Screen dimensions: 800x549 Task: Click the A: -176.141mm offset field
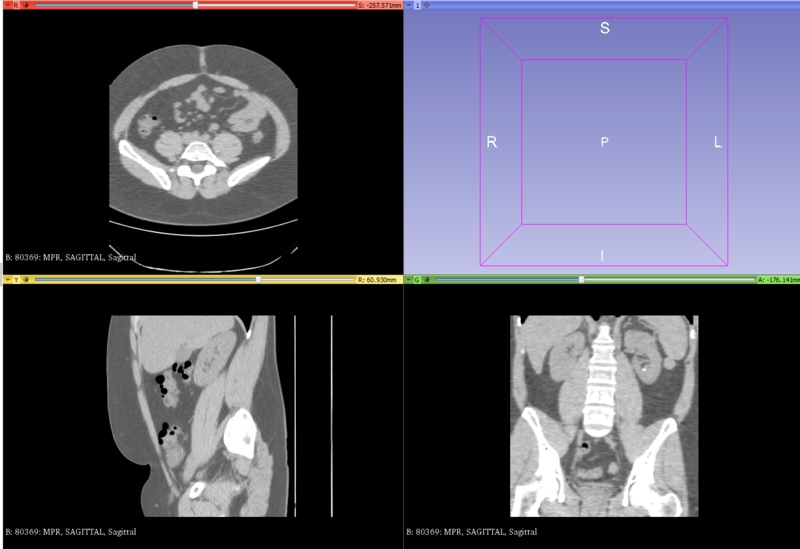(777, 280)
